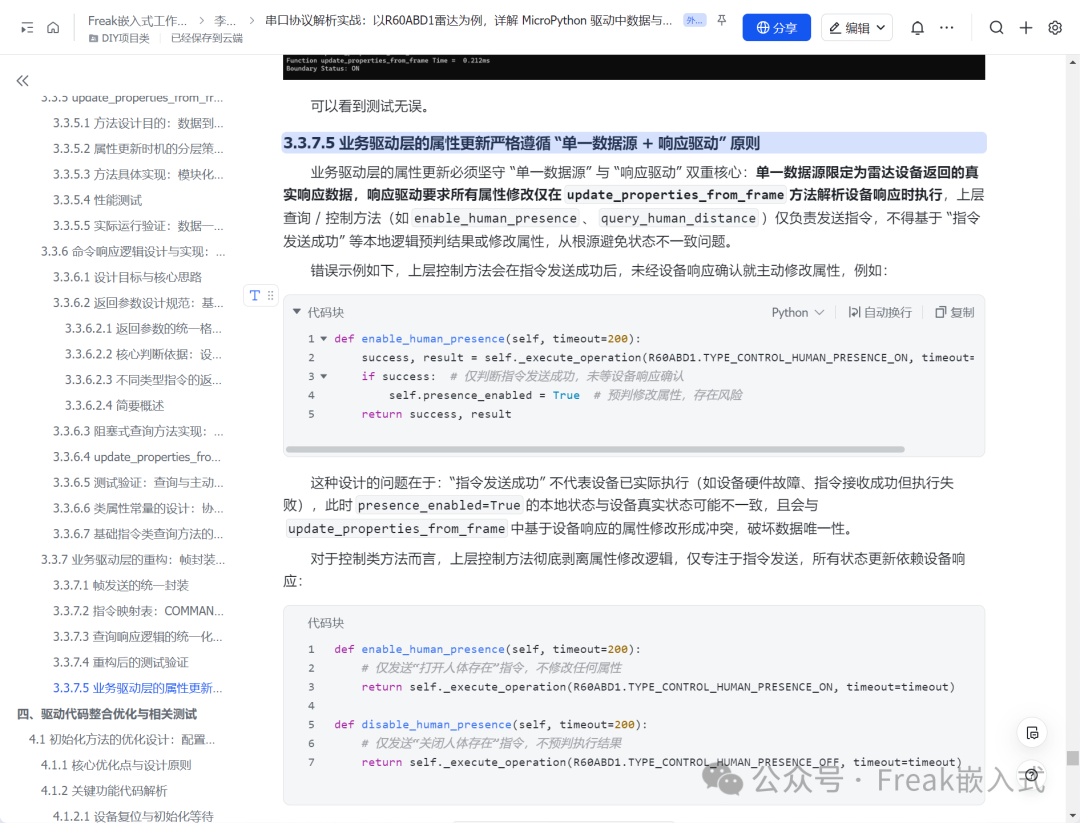
Task: Fold code line 3 if-block arrow
Action: tap(324, 377)
